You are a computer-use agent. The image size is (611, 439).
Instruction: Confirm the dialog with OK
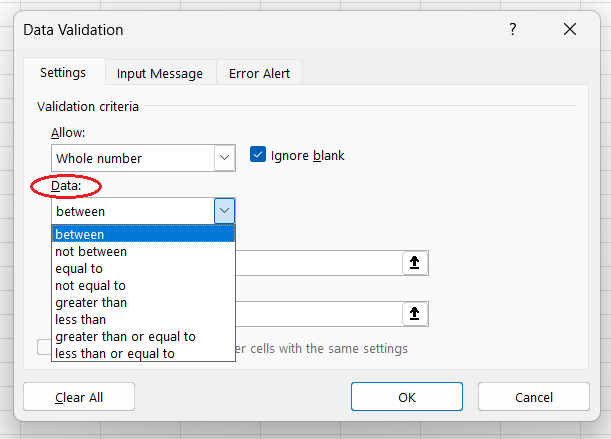[406, 397]
